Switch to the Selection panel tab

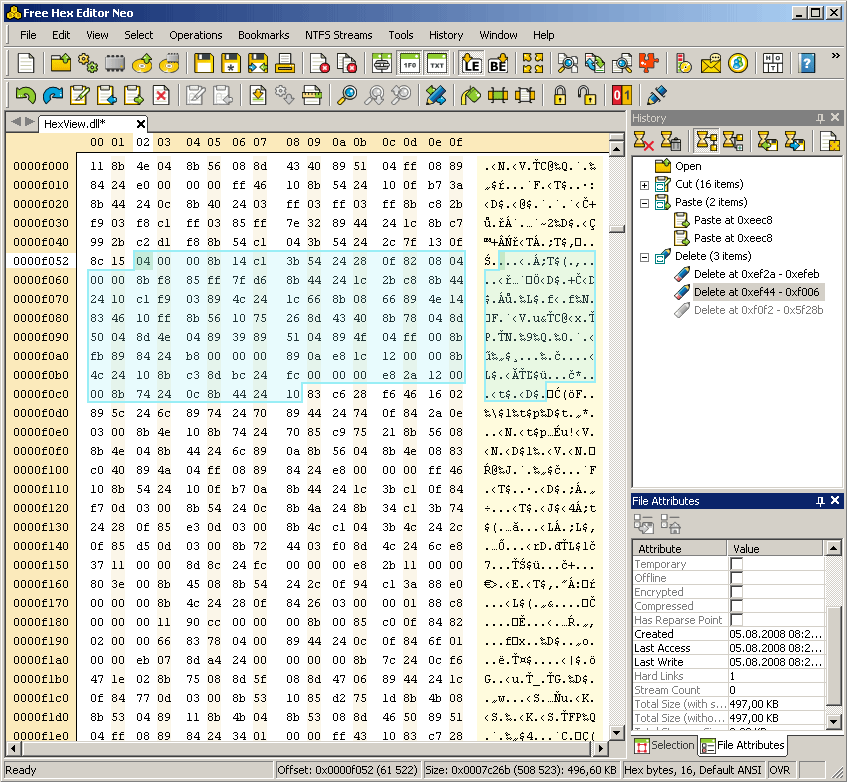pyautogui.click(x=664, y=745)
